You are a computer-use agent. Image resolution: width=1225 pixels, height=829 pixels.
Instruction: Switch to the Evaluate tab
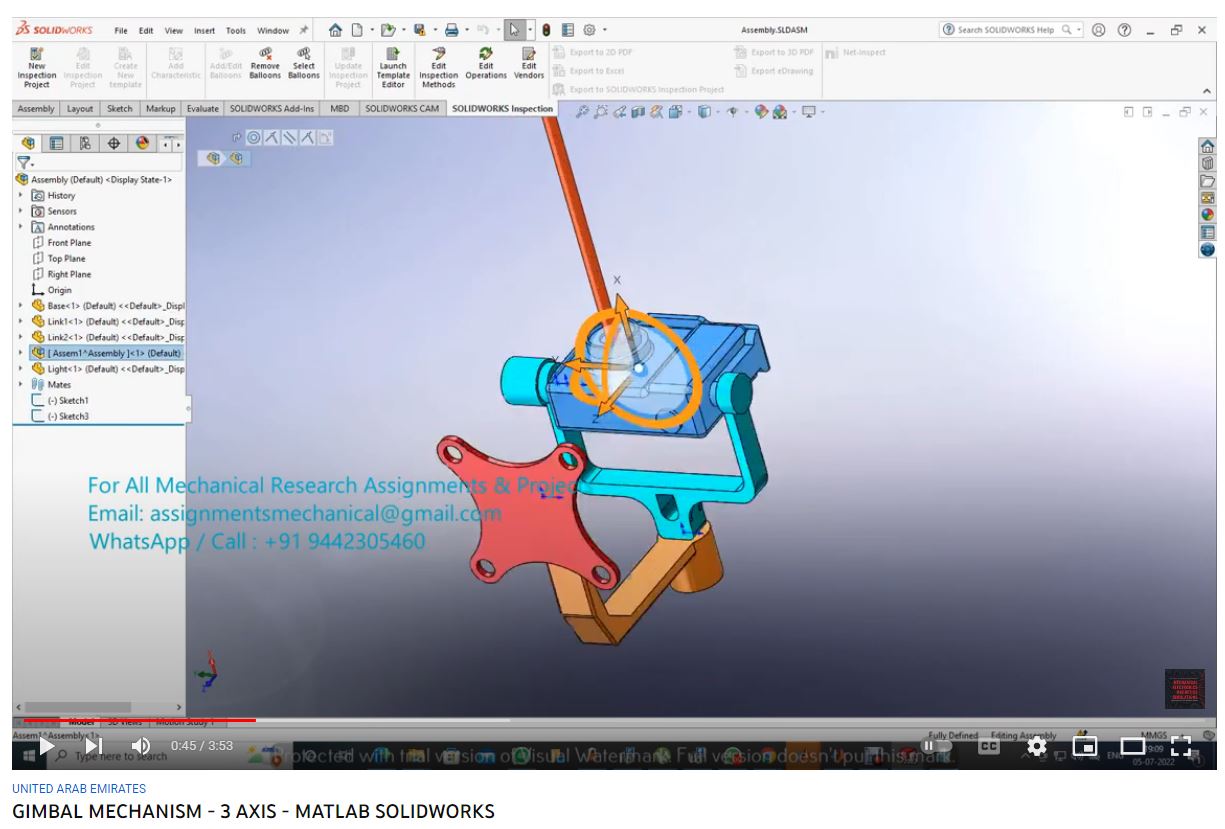point(203,108)
